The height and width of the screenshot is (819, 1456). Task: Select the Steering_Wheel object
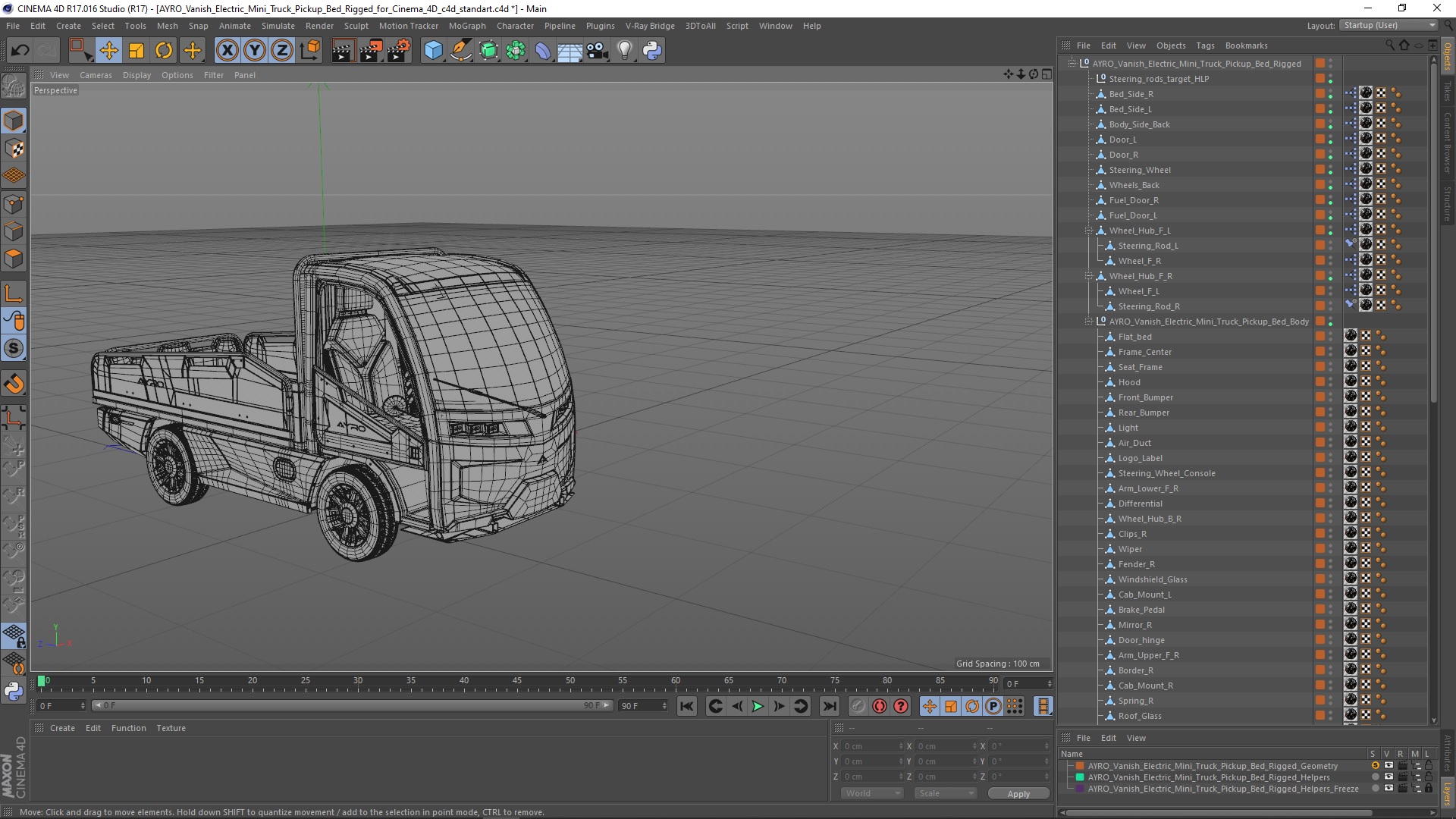tap(1139, 170)
